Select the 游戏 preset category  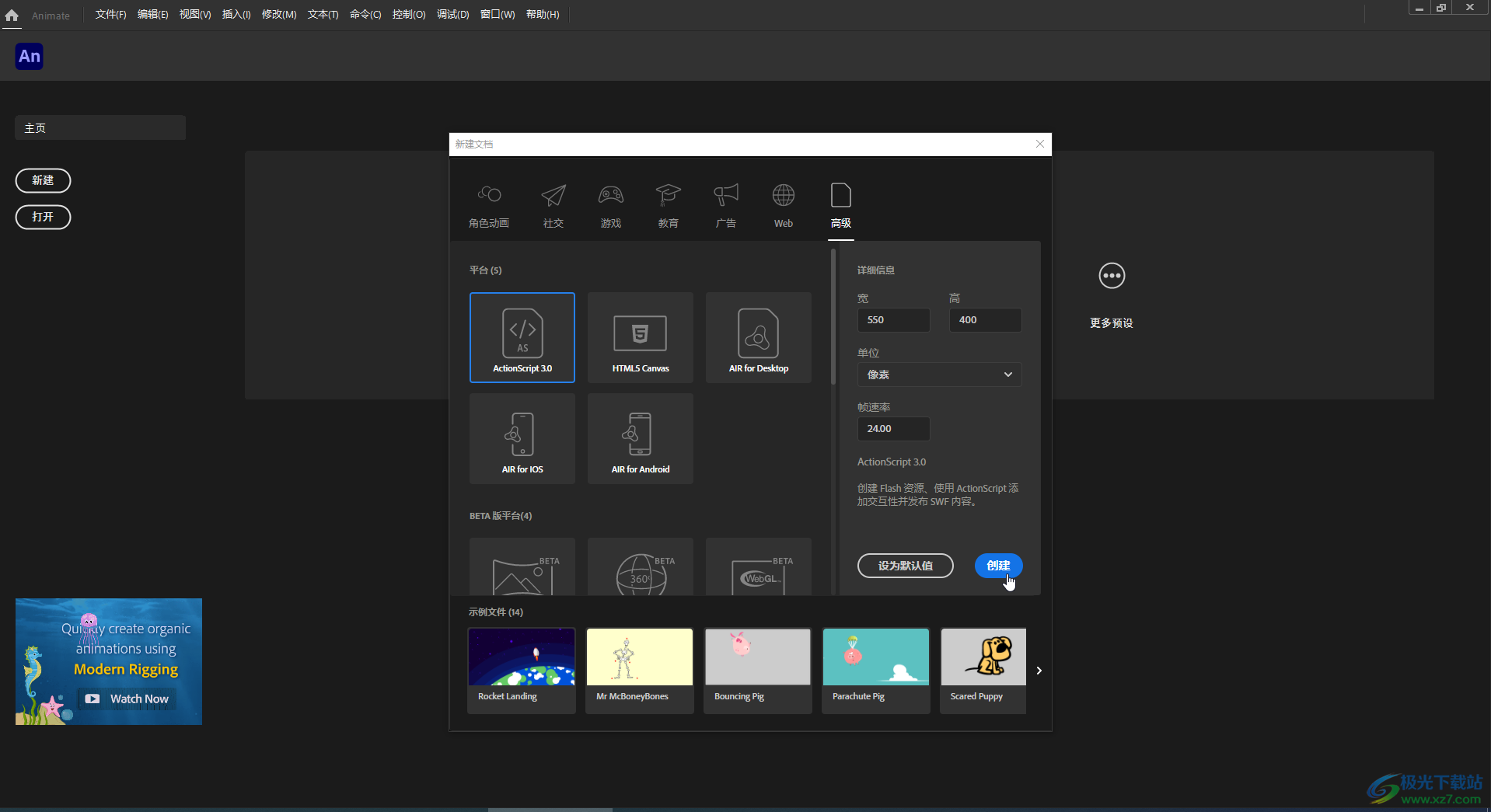pyautogui.click(x=611, y=206)
